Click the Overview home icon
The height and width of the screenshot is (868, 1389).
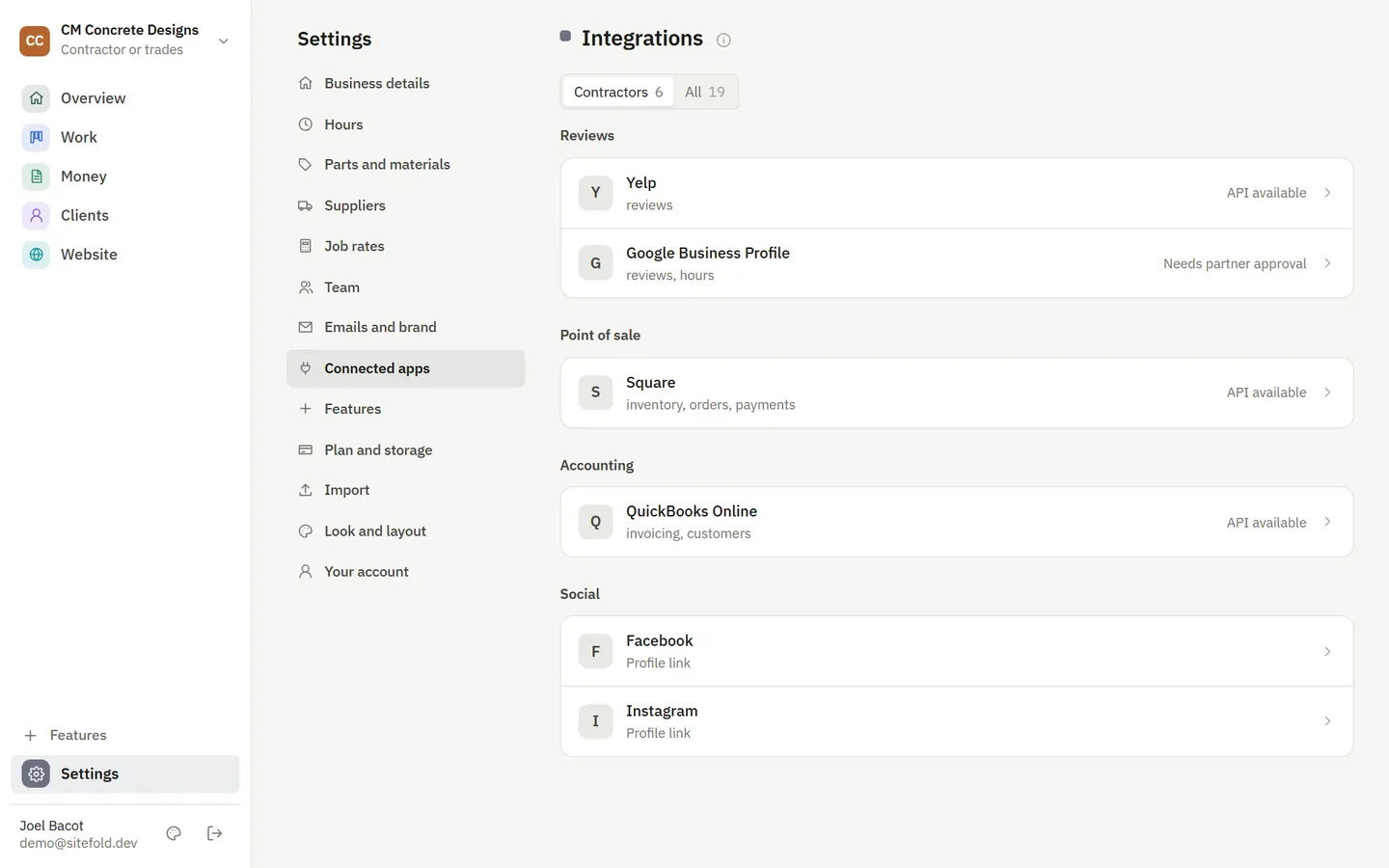coord(36,98)
